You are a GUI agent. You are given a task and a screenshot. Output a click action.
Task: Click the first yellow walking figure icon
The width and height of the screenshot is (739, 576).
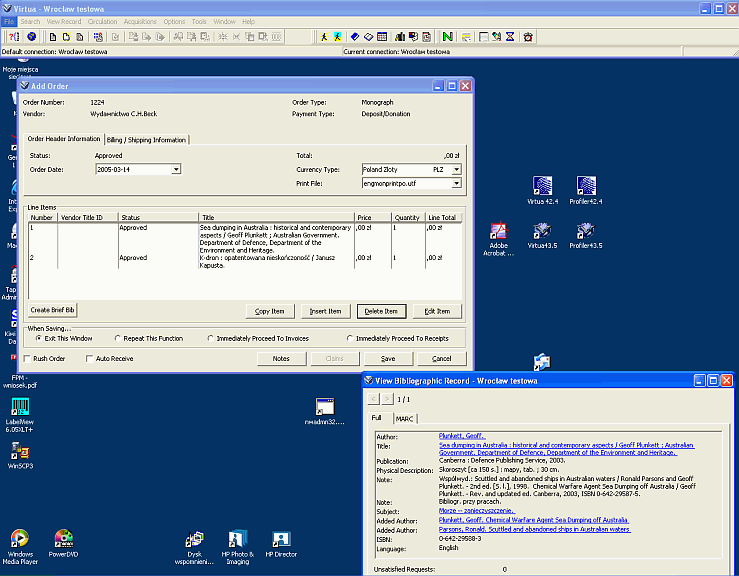pyautogui.click(x=324, y=37)
